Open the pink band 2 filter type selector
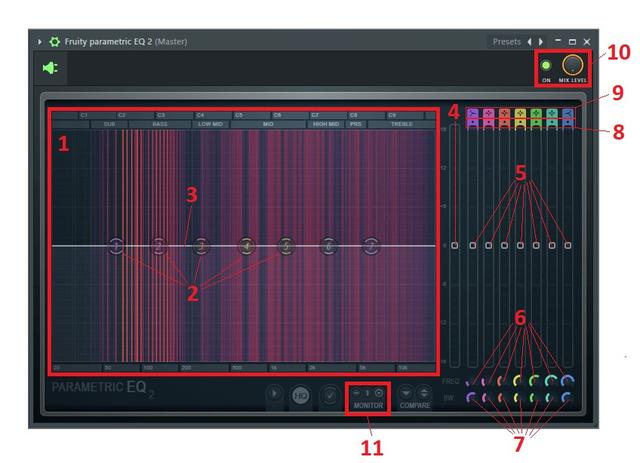Image resolution: width=640 pixels, height=463 pixels. click(489, 114)
